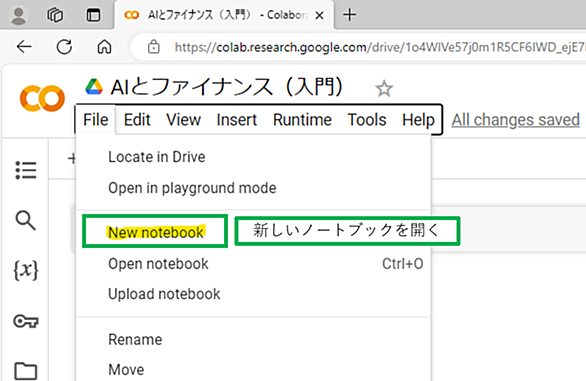Open the table of contents sidebar

pos(26,170)
